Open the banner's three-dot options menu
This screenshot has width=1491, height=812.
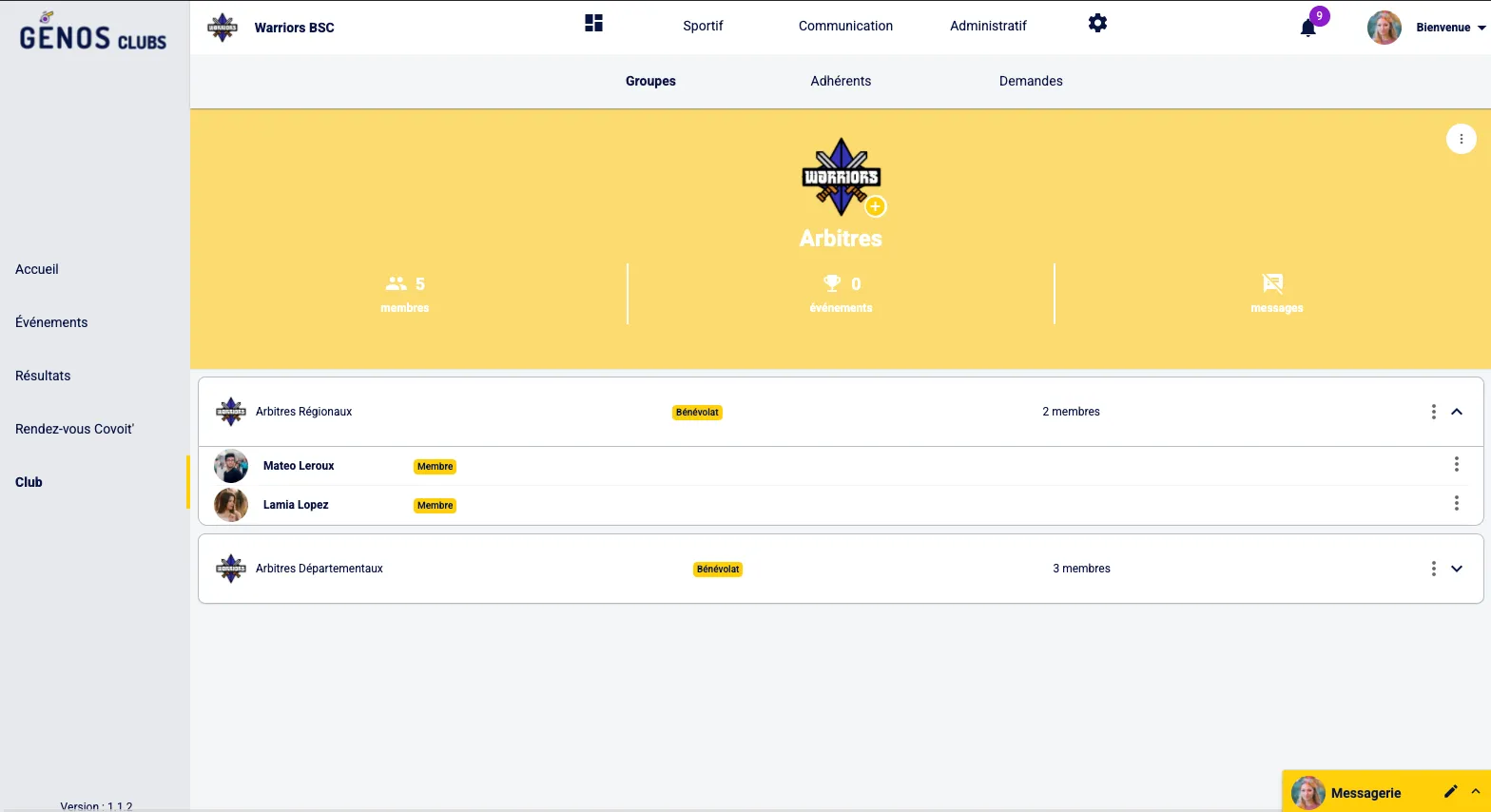tap(1461, 139)
